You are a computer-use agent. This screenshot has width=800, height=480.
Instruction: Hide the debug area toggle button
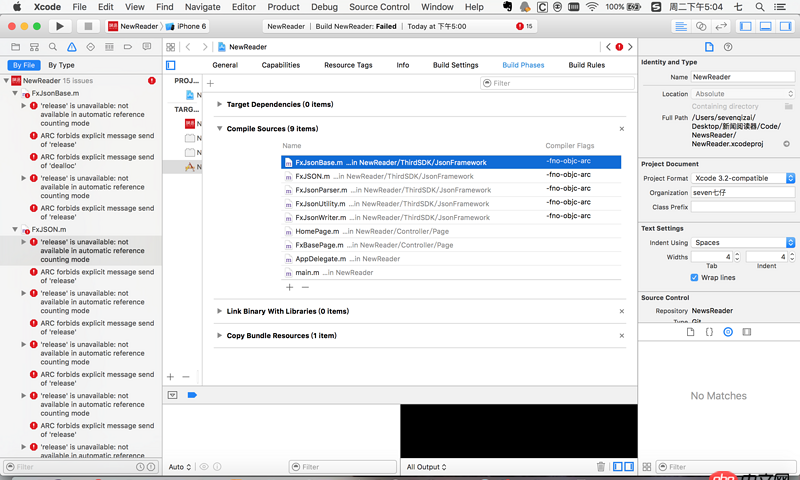coord(172,395)
